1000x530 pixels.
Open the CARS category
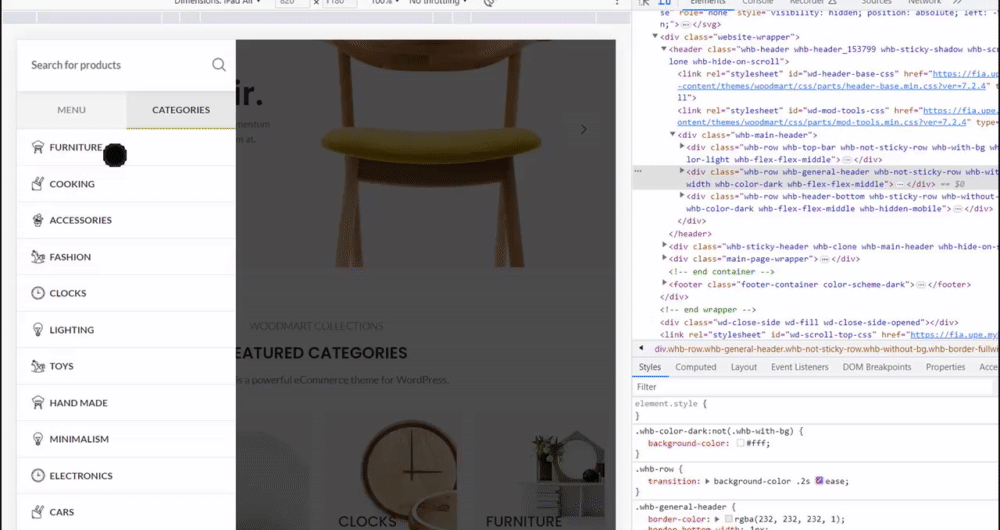pos(126,512)
